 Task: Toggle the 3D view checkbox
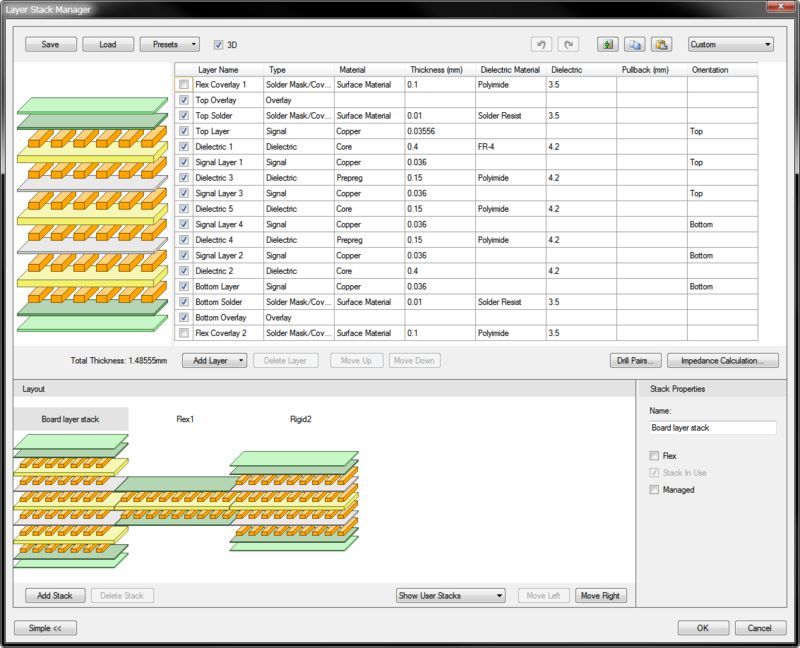[x=218, y=45]
